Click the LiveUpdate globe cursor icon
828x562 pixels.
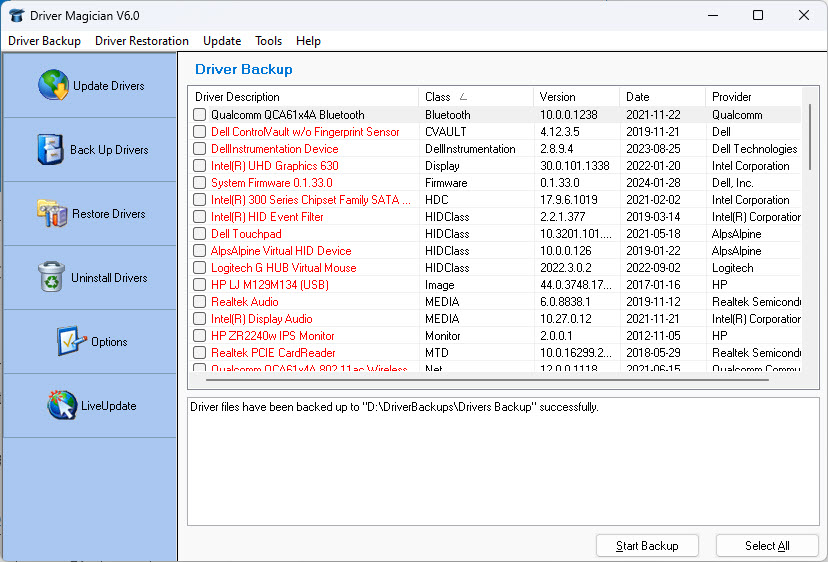[62, 405]
